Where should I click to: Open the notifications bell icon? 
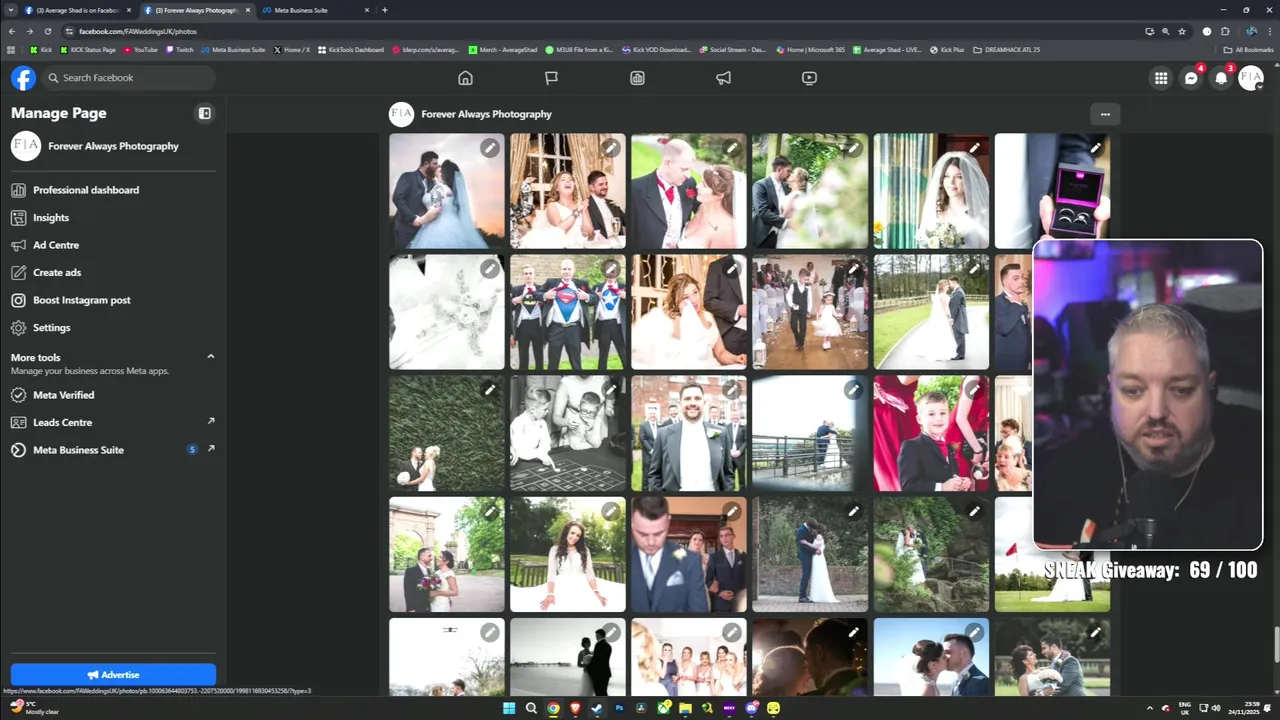(1221, 78)
